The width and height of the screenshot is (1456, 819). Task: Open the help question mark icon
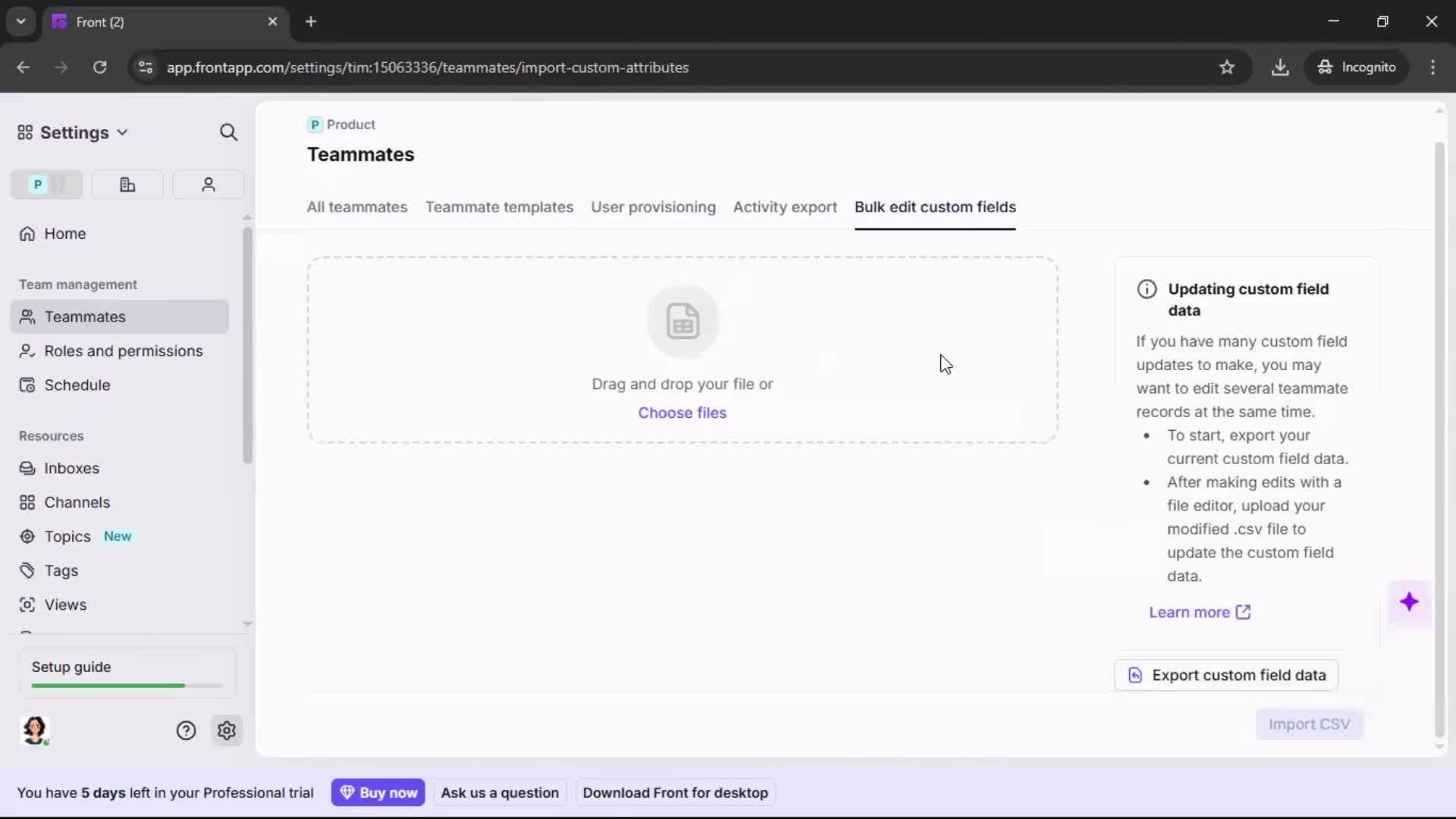pyautogui.click(x=186, y=730)
